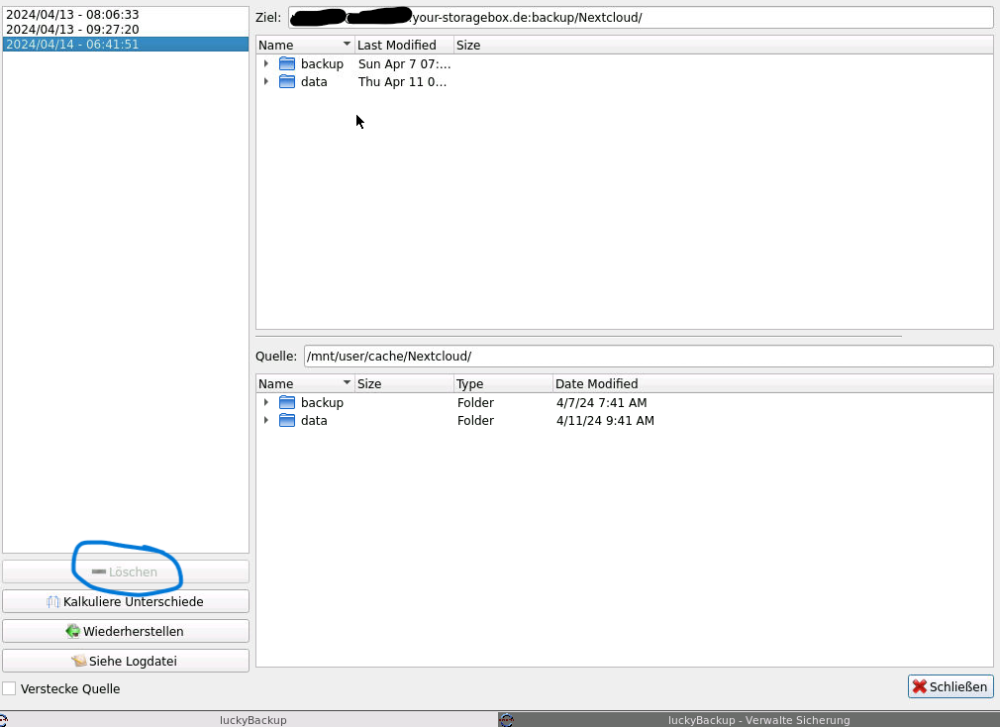This screenshot has height=727, width=1000.
Task: Select snapshot 2024/04/13 - 09:27:20
Action: tap(126, 29)
